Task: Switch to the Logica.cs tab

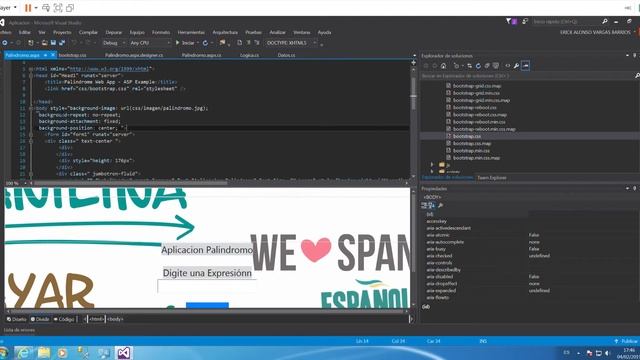Action: pyautogui.click(x=249, y=55)
